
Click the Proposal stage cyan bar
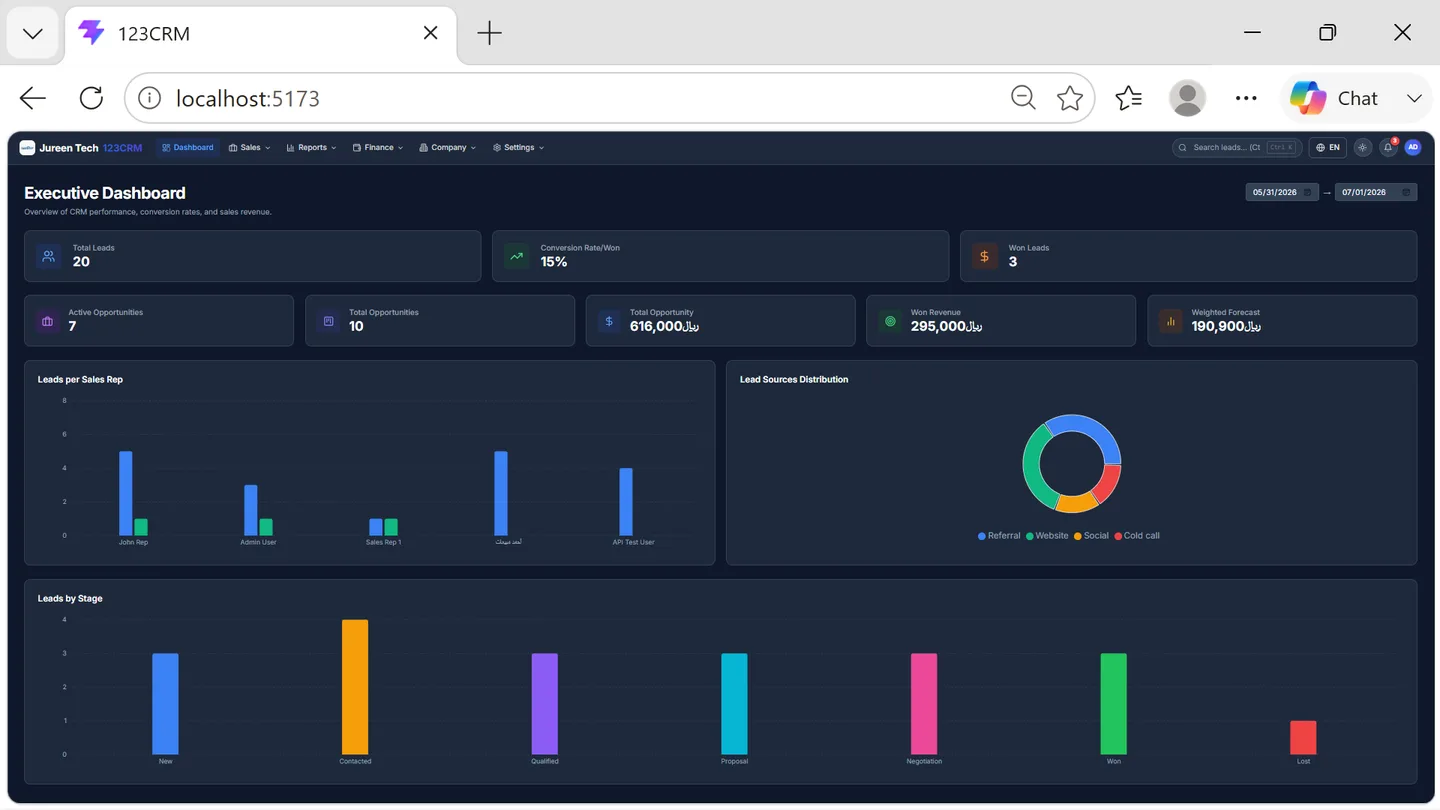(734, 704)
